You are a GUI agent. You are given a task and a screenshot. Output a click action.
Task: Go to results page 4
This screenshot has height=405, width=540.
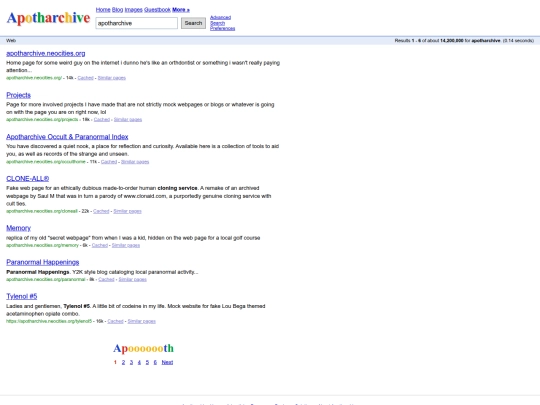(139, 362)
